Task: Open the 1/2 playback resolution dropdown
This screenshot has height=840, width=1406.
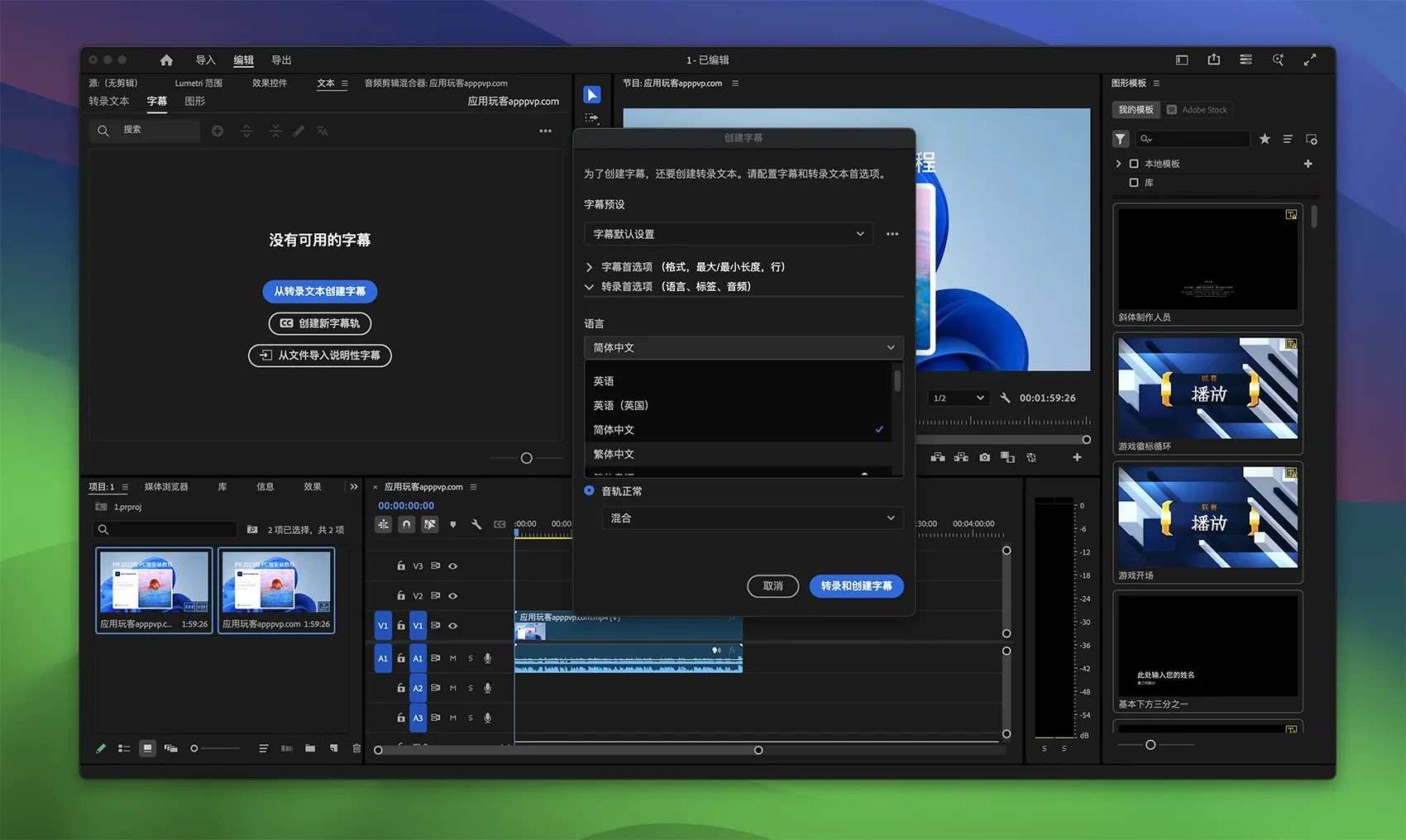Action: (x=959, y=398)
